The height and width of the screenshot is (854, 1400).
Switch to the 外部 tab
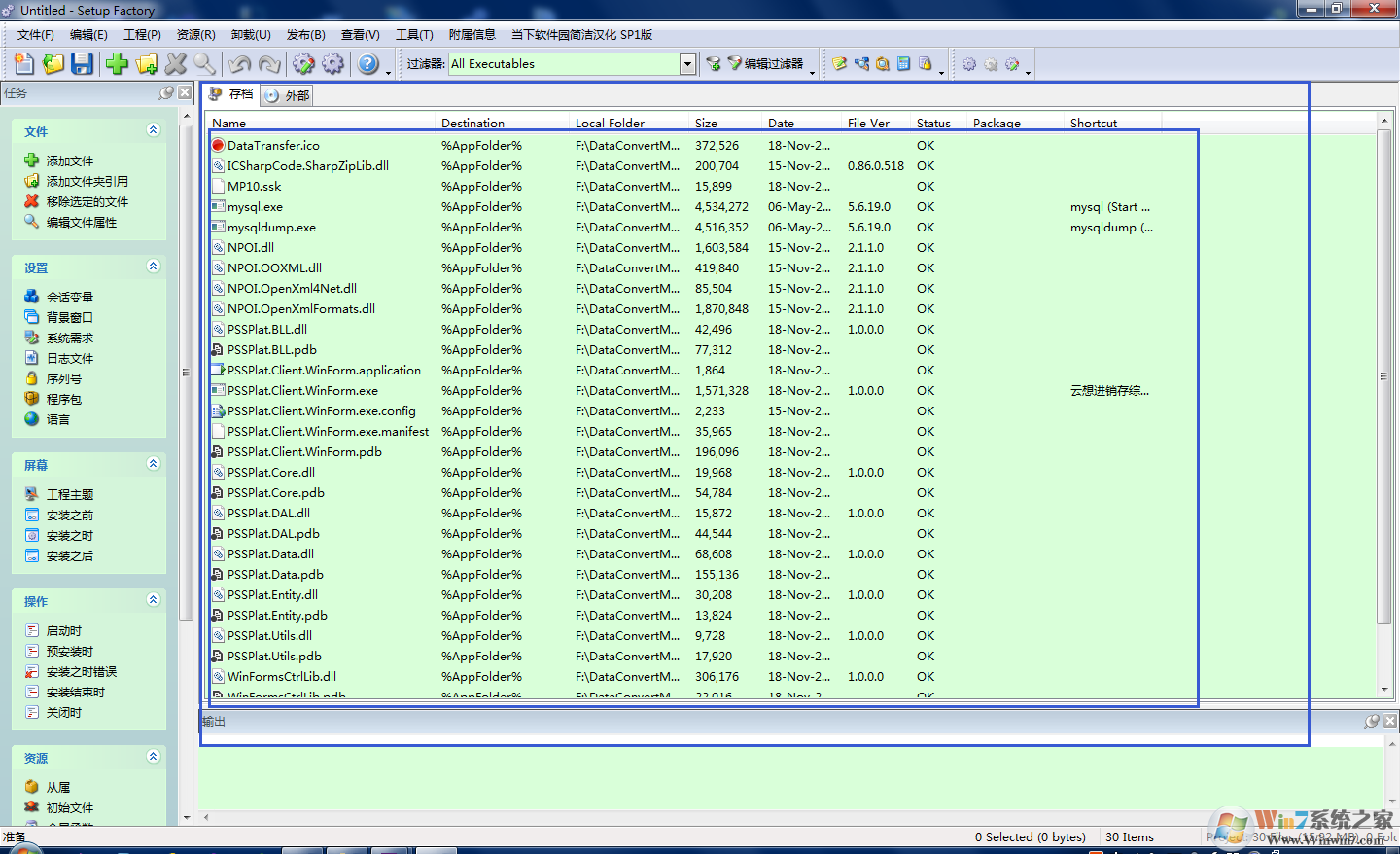pos(286,95)
